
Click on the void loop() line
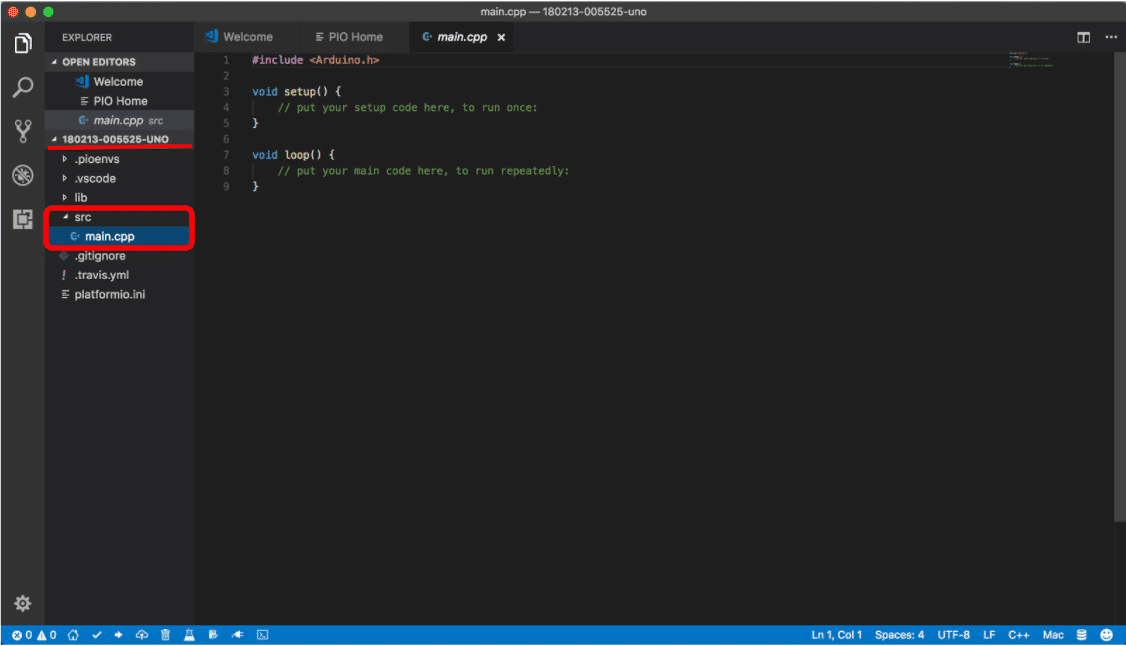[293, 155]
